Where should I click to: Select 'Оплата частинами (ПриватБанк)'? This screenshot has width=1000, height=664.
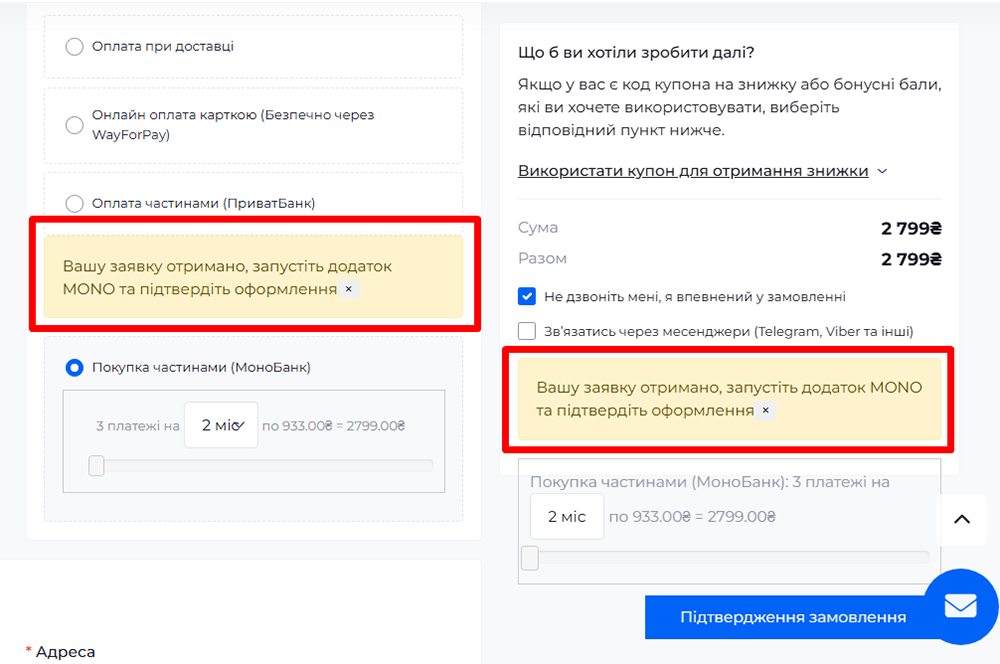point(74,203)
